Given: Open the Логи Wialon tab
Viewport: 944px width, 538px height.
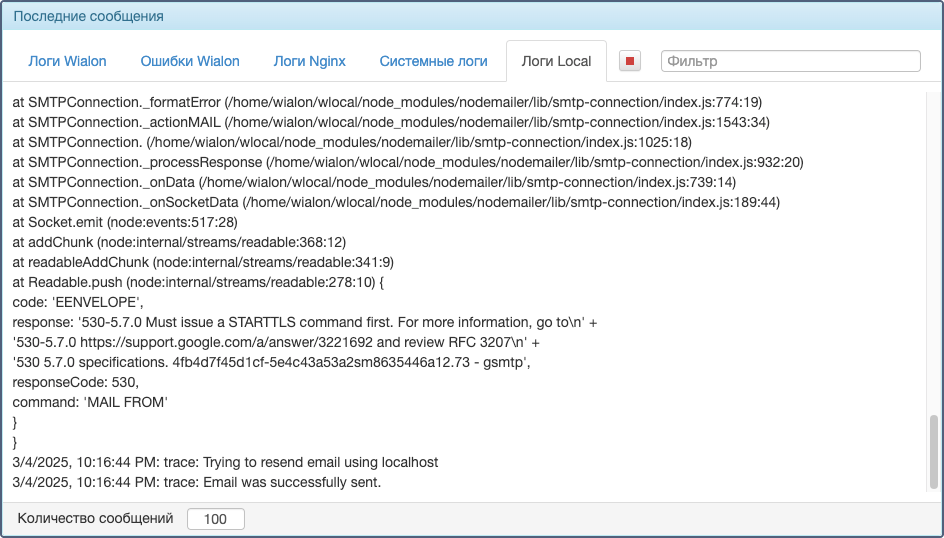Looking at the screenshot, I should pyautogui.click(x=67, y=61).
